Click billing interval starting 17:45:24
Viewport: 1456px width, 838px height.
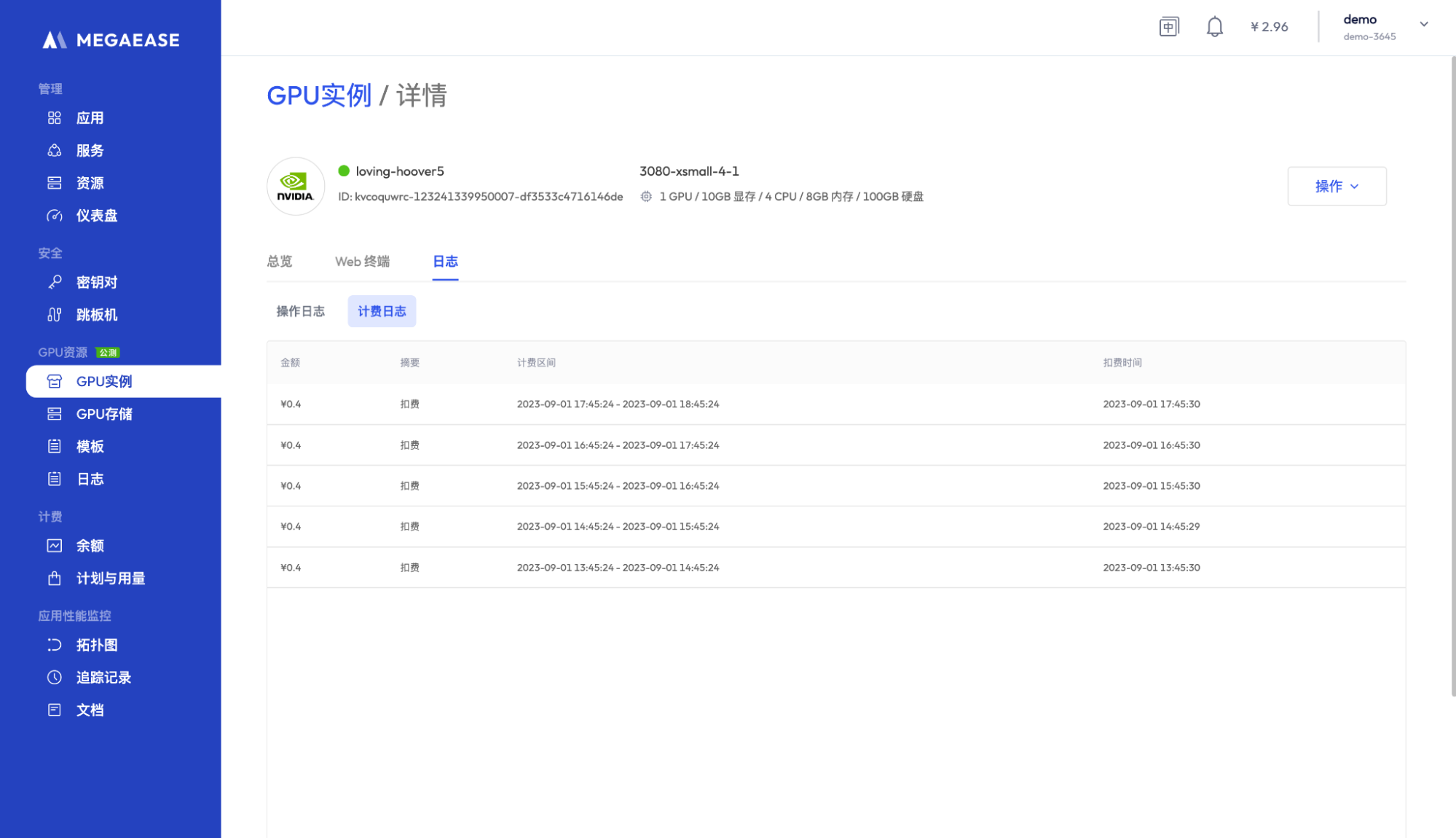(618, 404)
